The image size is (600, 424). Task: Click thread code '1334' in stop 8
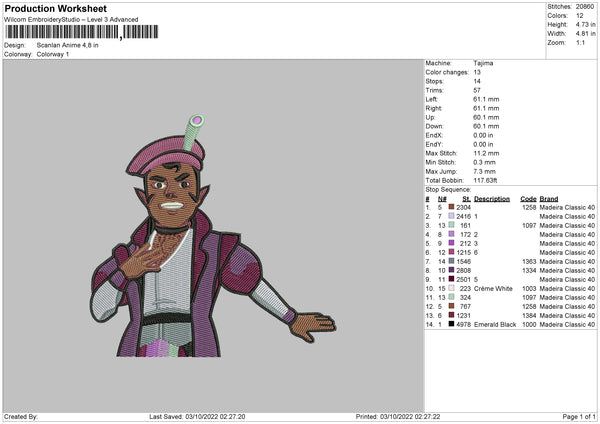tap(529, 271)
